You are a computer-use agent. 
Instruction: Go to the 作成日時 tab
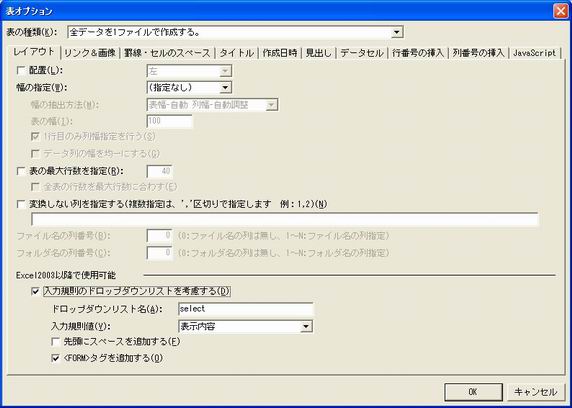point(280,53)
